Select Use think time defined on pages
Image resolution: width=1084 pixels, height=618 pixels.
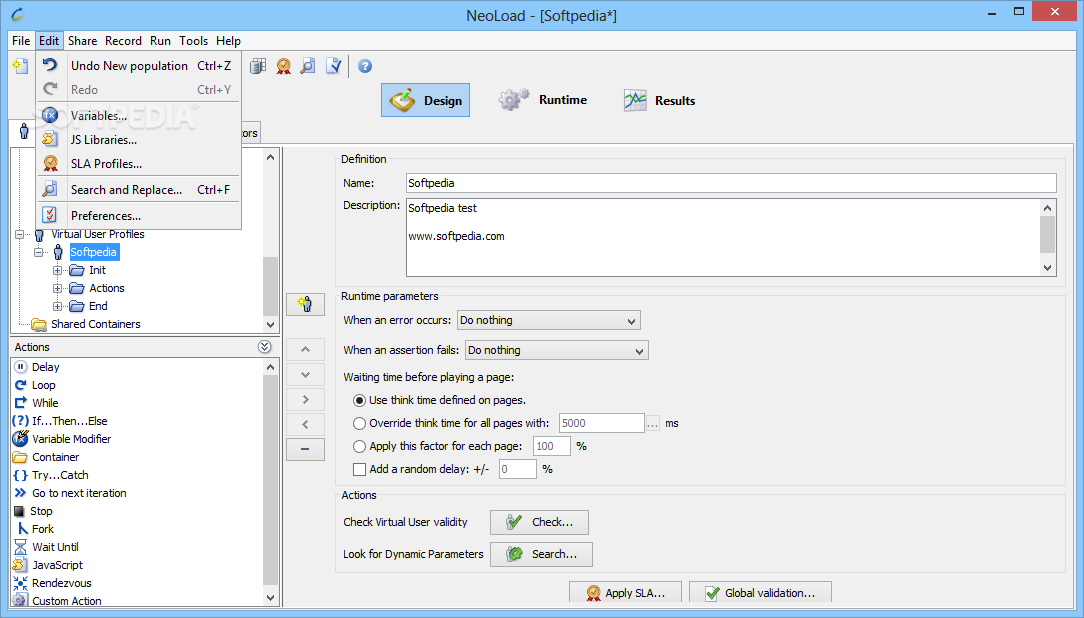click(359, 400)
